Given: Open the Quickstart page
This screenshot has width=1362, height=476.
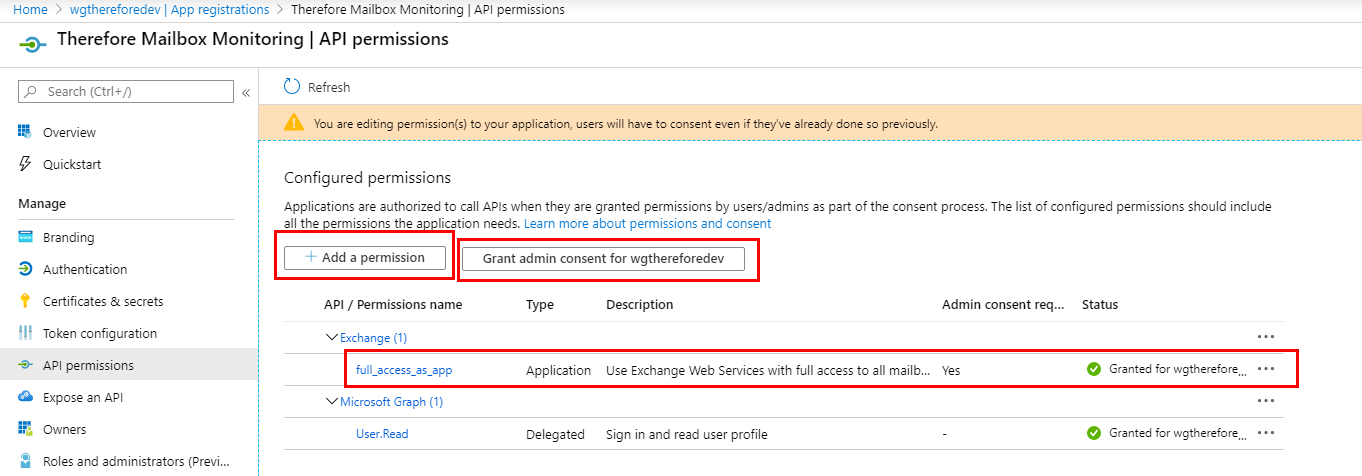Looking at the screenshot, I should tap(71, 165).
